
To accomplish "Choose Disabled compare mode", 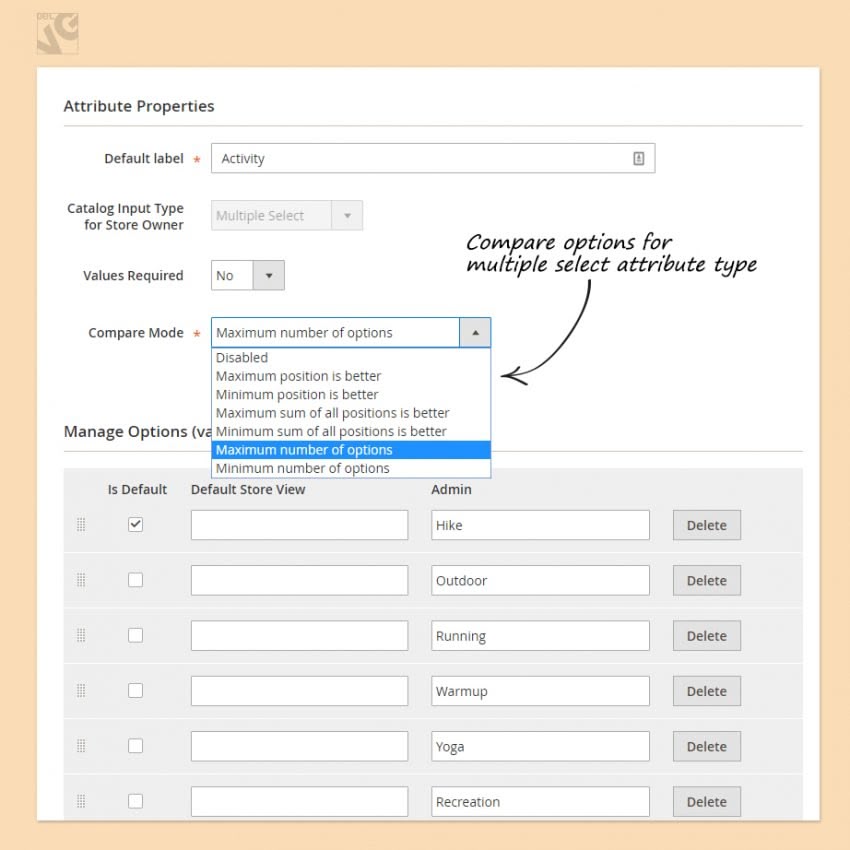I will [x=351, y=358].
